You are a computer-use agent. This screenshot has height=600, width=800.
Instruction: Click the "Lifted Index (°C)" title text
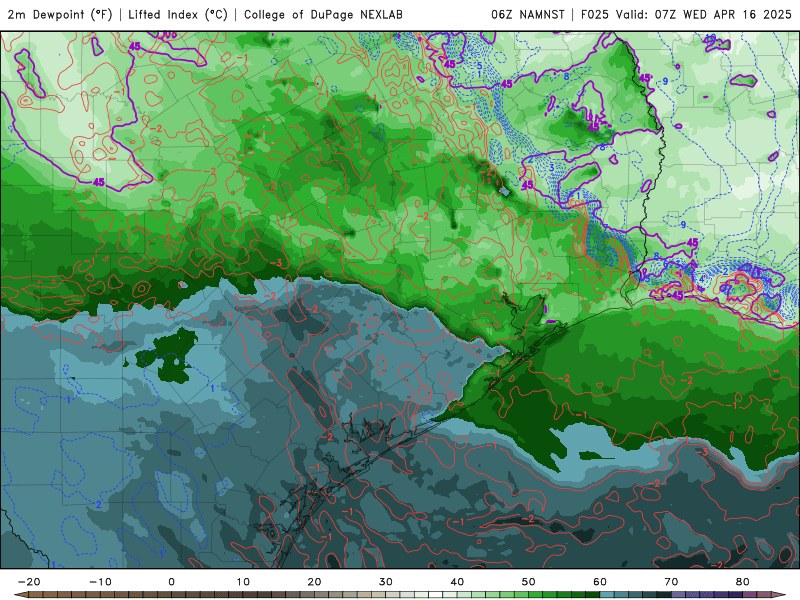178,14
